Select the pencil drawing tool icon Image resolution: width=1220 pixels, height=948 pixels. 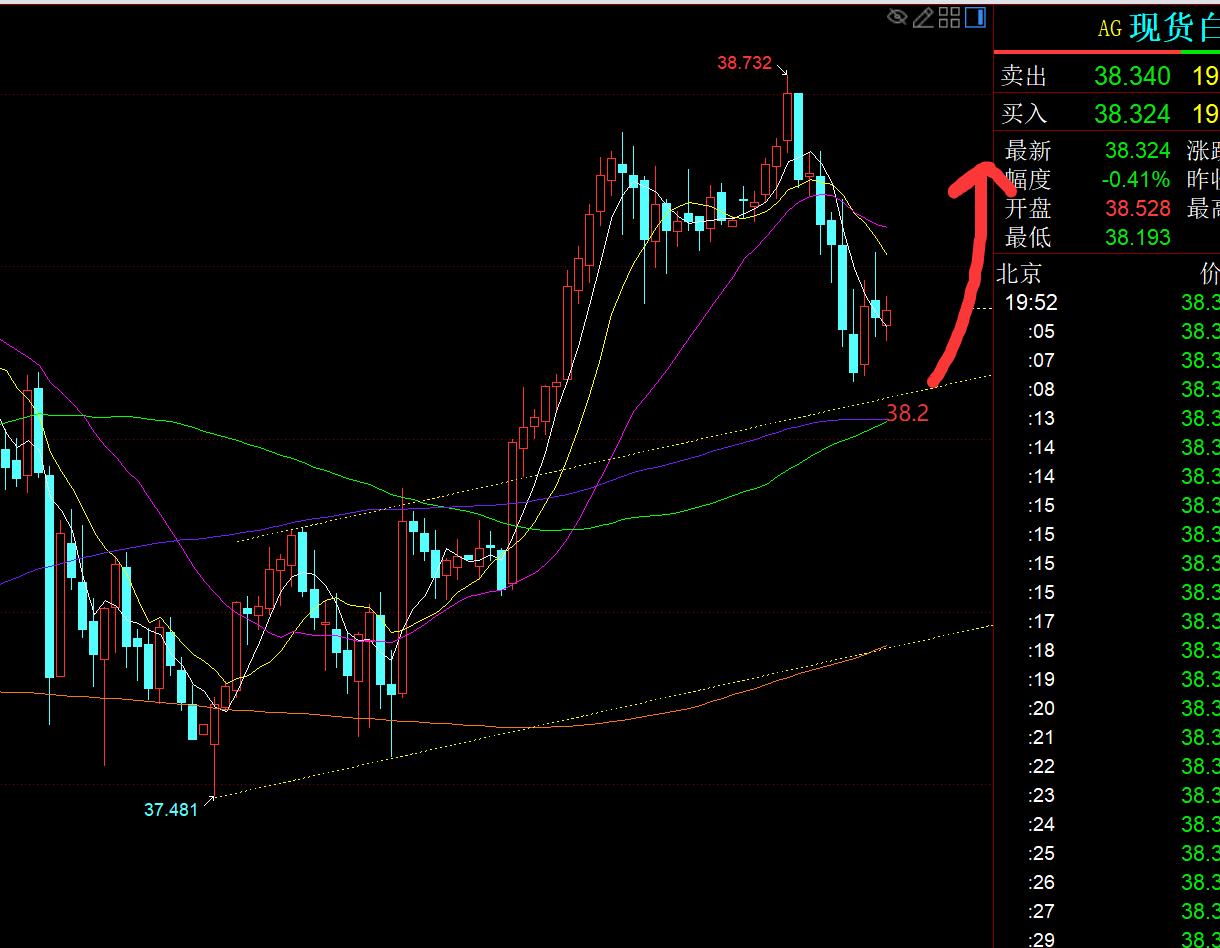click(x=923, y=17)
